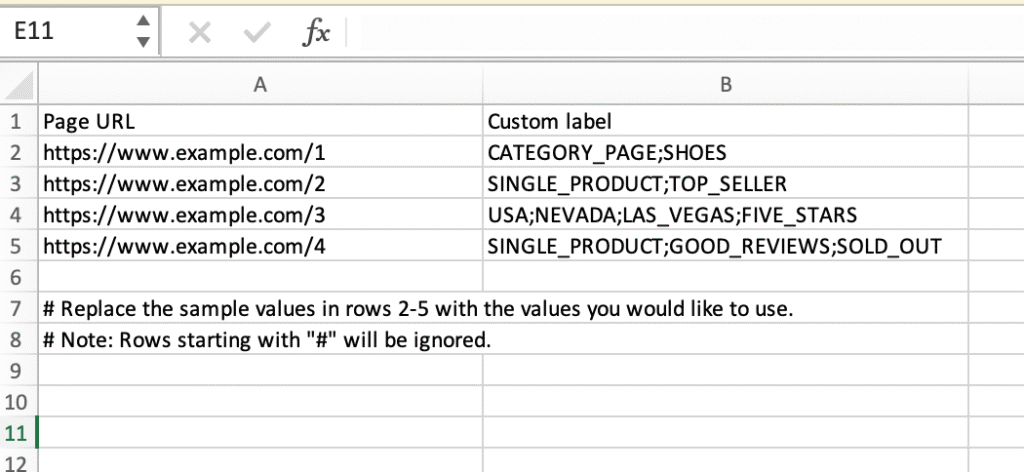This screenshot has width=1024, height=472.
Task: Click the USA;NEVADA;LAS_VEGAS;FIVE_STARS cell
Action: tap(725, 215)
